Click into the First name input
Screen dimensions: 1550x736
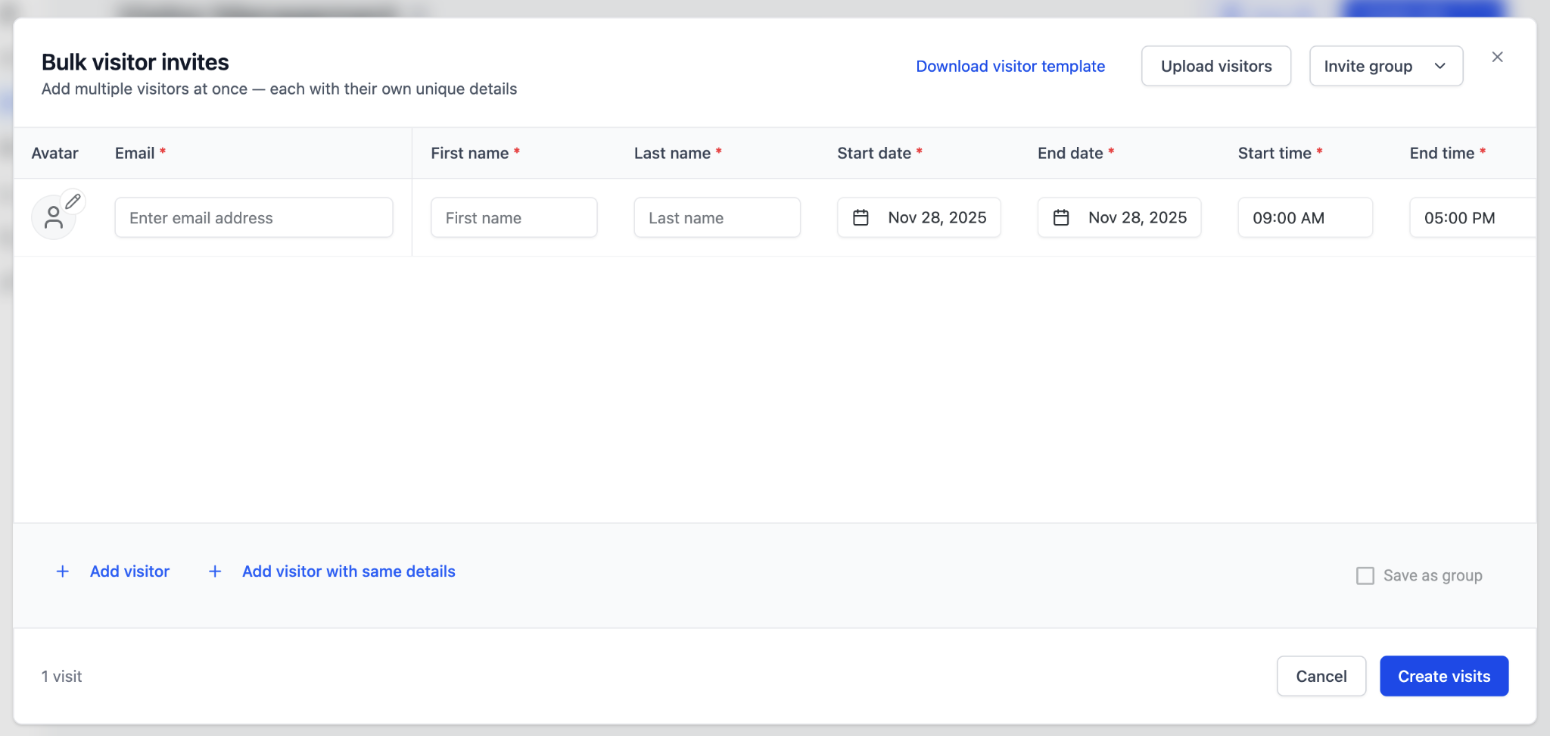point(514,218)
